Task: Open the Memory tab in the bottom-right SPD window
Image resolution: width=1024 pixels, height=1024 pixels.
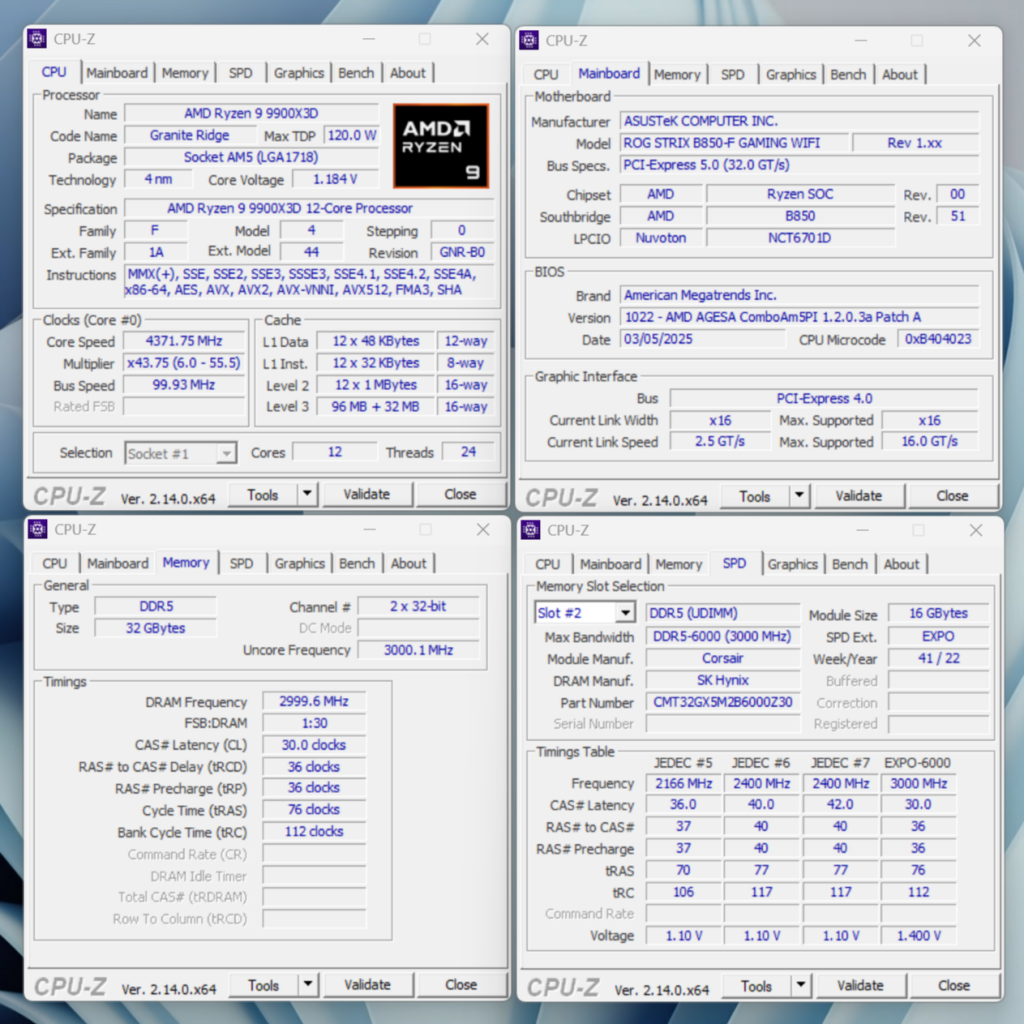Action: pyautogui.click(x=679, y=564)
